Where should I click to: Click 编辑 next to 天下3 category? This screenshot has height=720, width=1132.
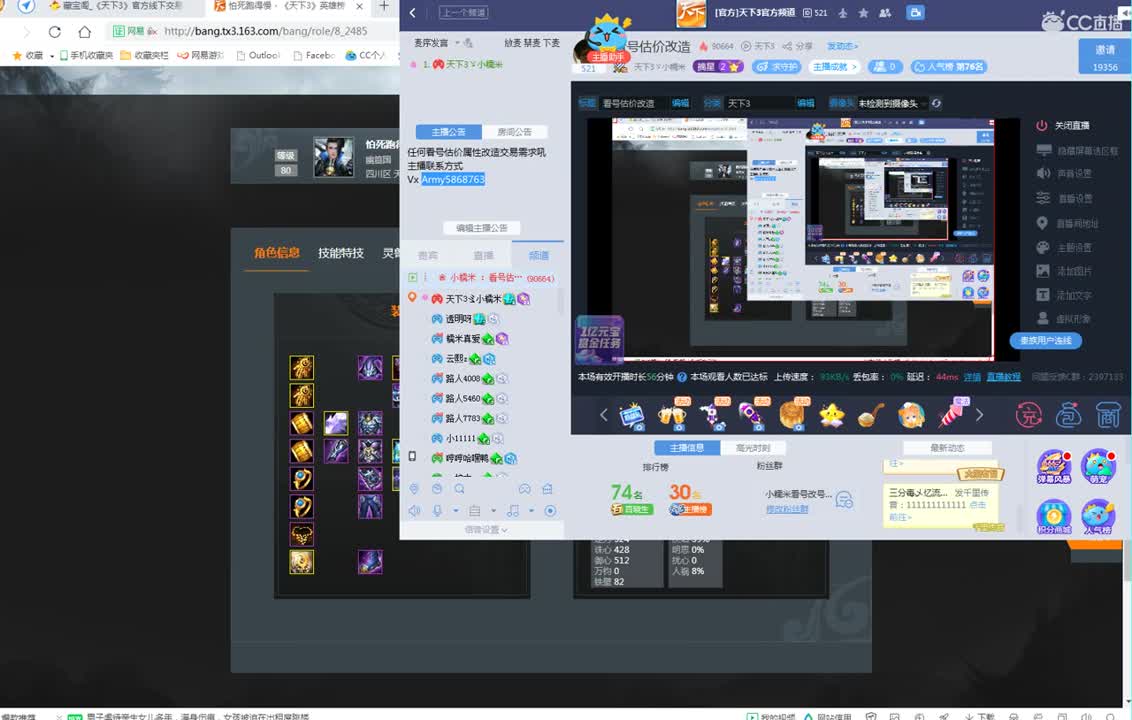coord(806,103)
